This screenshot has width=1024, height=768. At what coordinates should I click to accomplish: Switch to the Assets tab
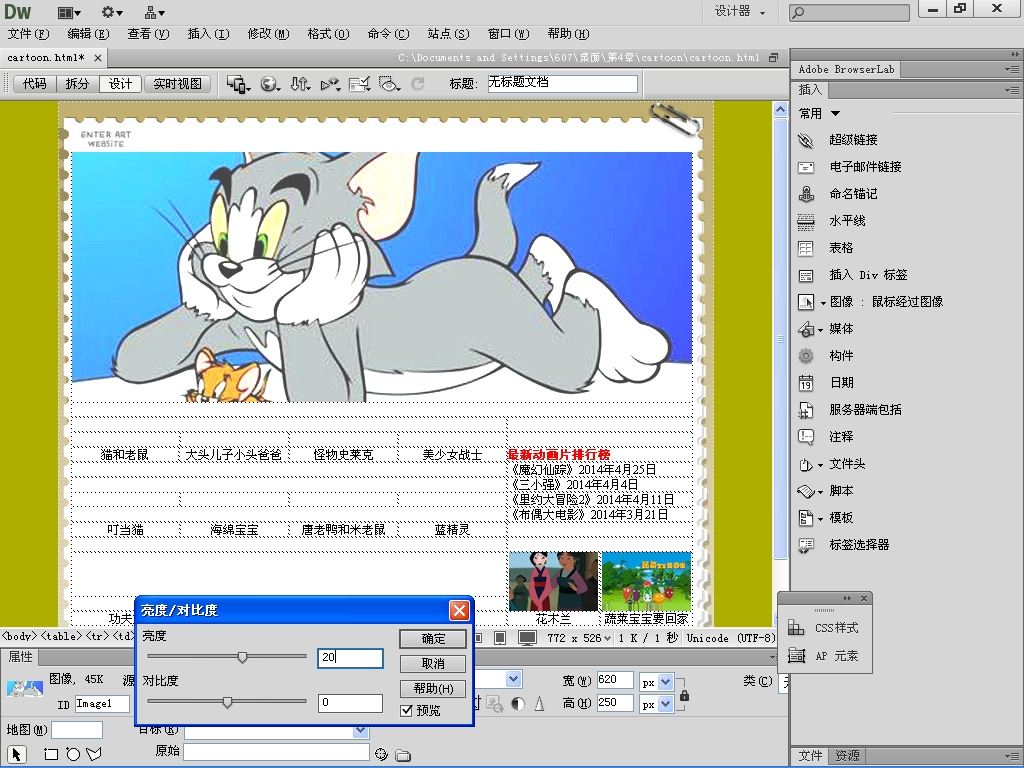pos(847,756)
